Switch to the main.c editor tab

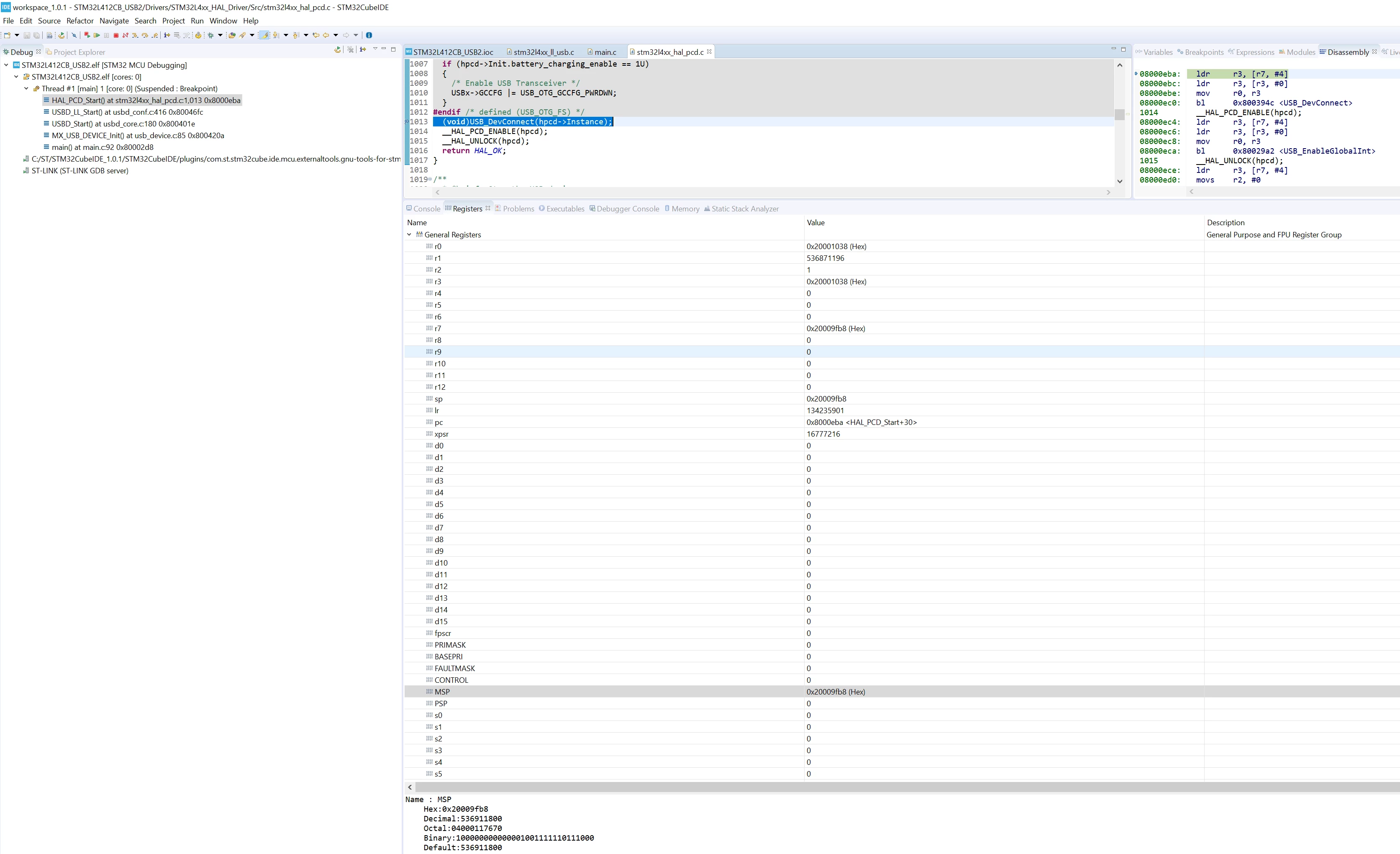tap(602, 52)
